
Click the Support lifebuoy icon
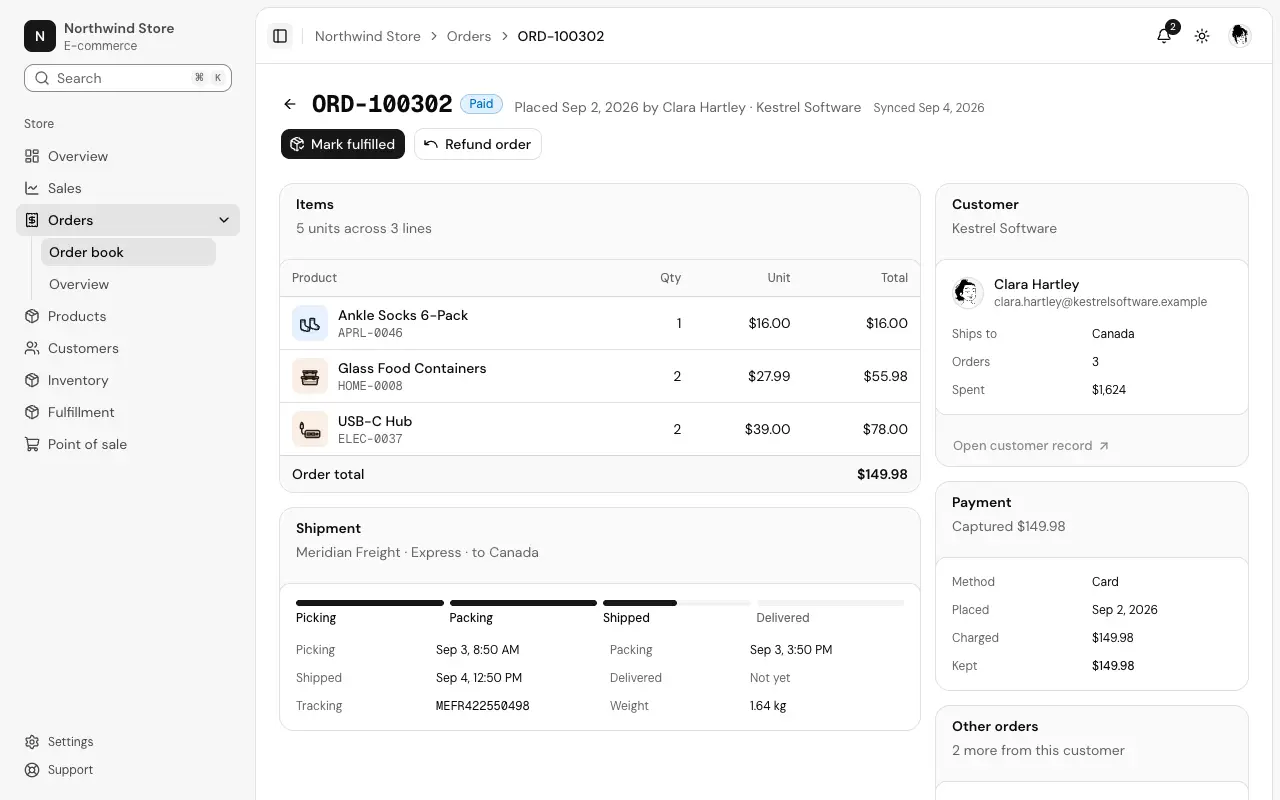32,770
